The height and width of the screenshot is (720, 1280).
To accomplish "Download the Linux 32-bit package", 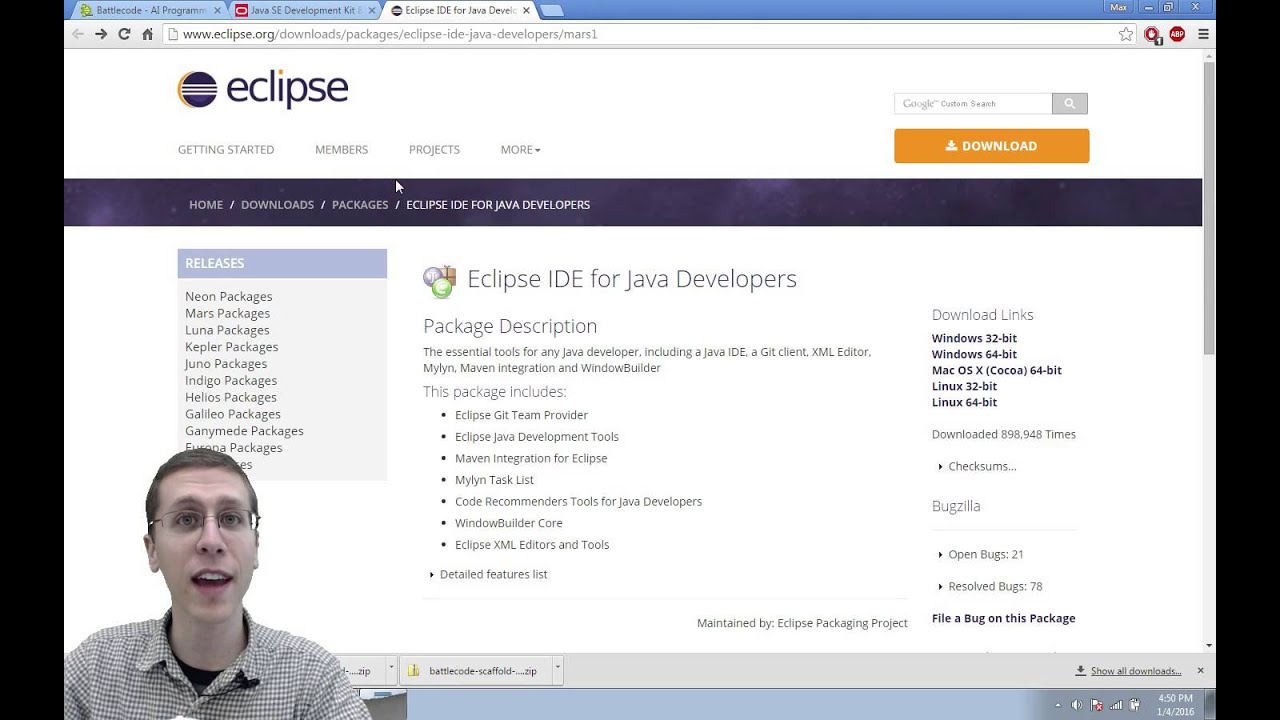I will pyautogui.click(x=964, y=386).
